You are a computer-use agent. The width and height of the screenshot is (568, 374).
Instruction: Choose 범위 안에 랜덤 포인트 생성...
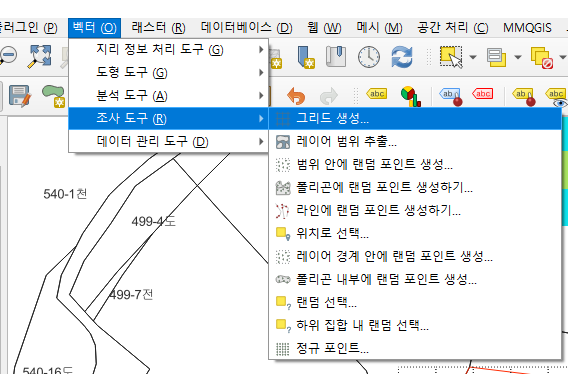[x=415, y=164]
